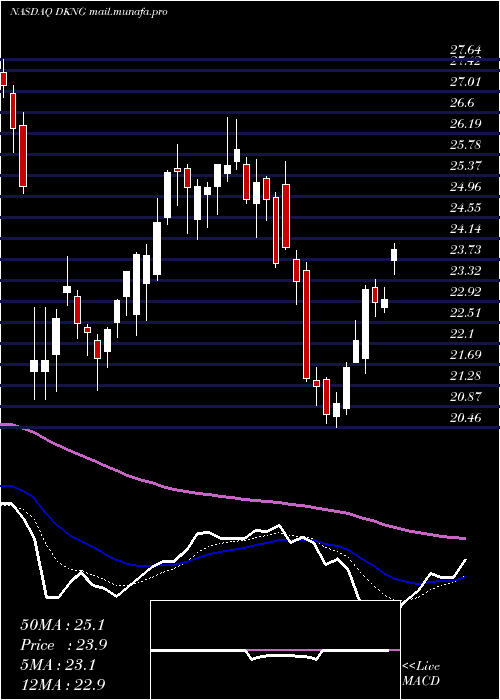The width and height of the screenshot is (500, 700).
Task: Click the tall red candle falling to 21.28
Action: 306,324
